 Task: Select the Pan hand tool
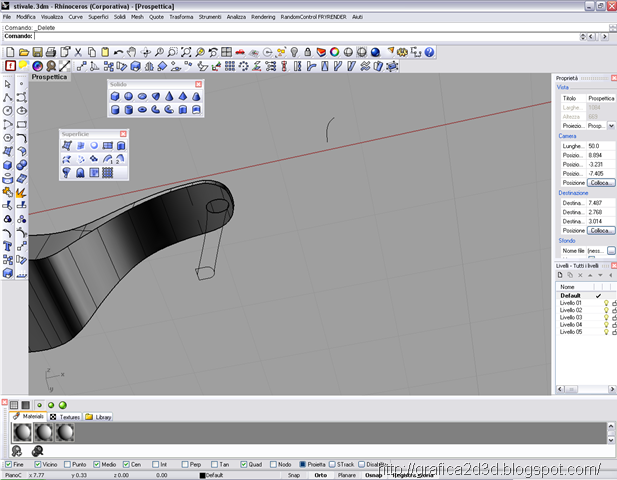point(132,52)
